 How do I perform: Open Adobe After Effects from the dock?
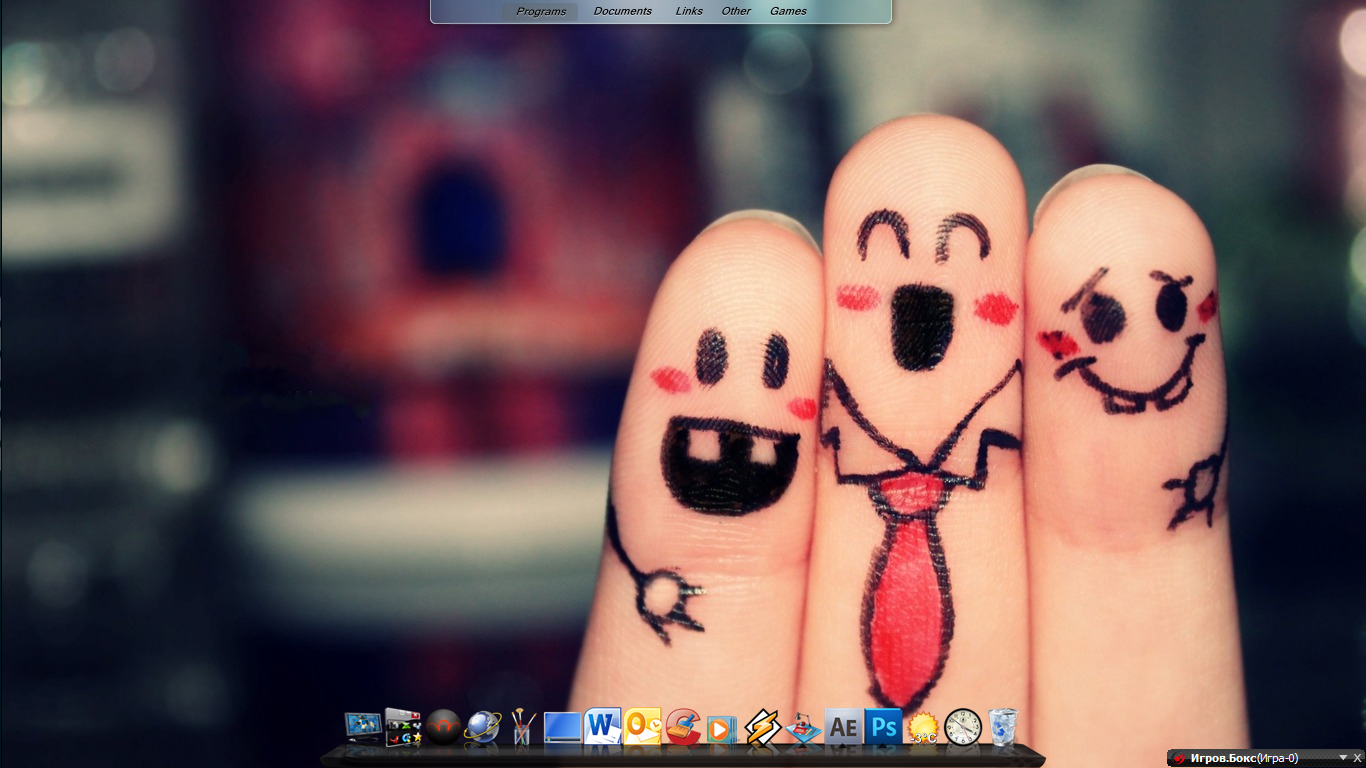pos(843,727)
